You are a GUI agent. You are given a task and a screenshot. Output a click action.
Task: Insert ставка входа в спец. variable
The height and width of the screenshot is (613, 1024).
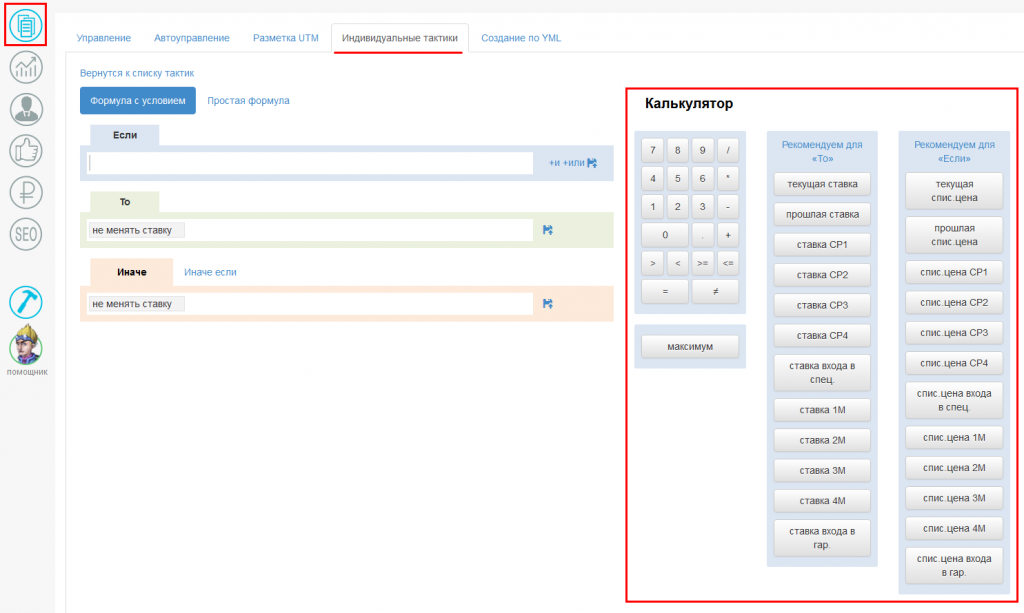[822, 372]
